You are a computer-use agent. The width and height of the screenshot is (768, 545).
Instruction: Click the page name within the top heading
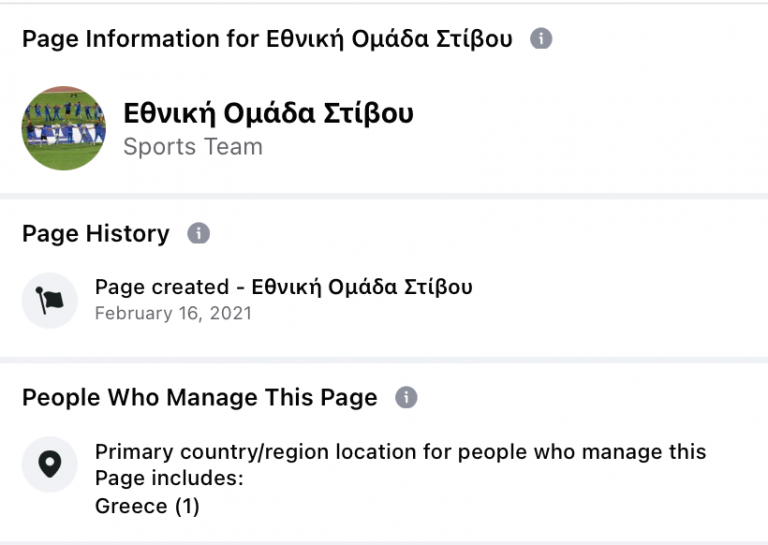[x=389, y=39]
